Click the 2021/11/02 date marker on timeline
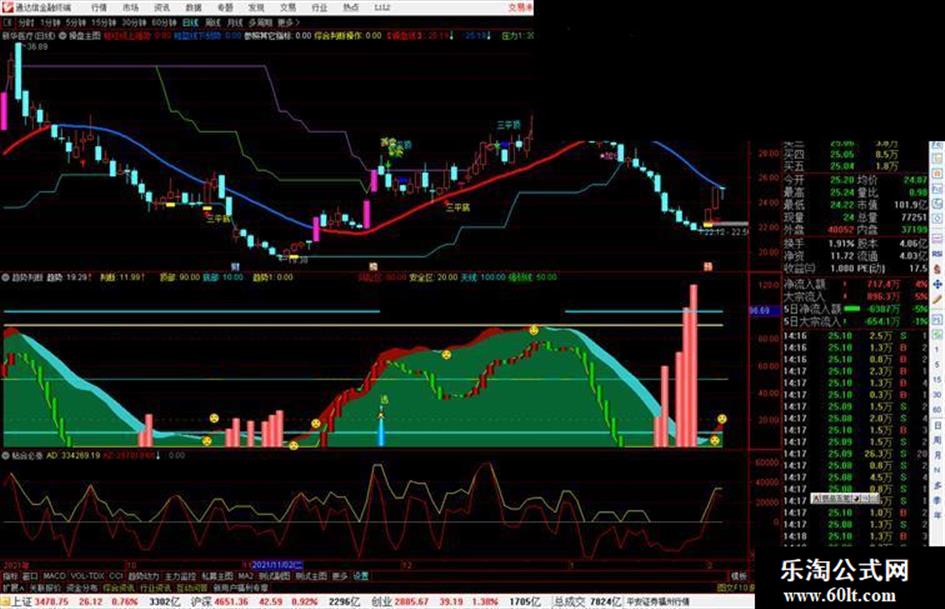945x609 pixels. coord(277,566)
